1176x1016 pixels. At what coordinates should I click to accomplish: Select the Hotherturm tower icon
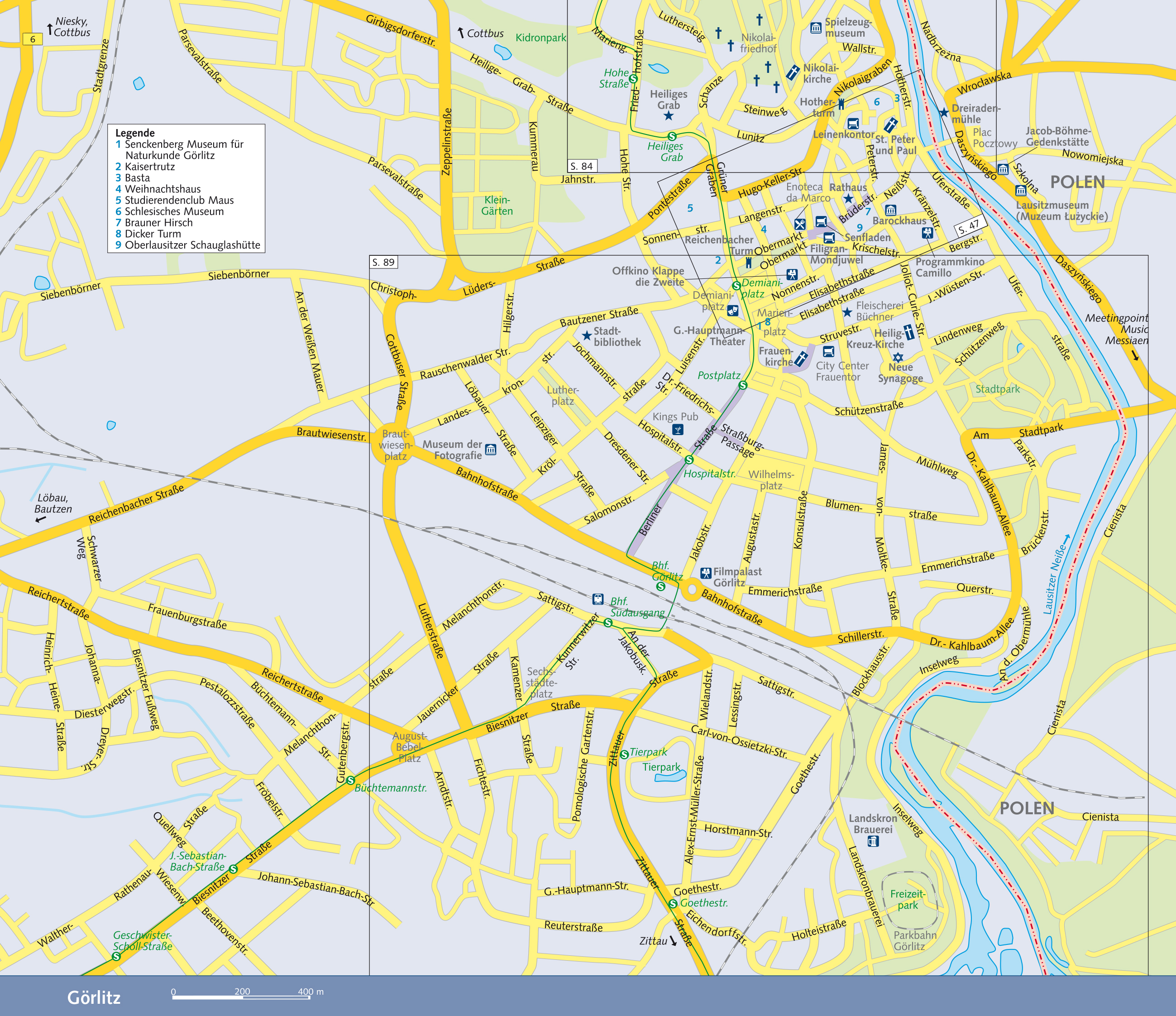click(x=841, y=104)
